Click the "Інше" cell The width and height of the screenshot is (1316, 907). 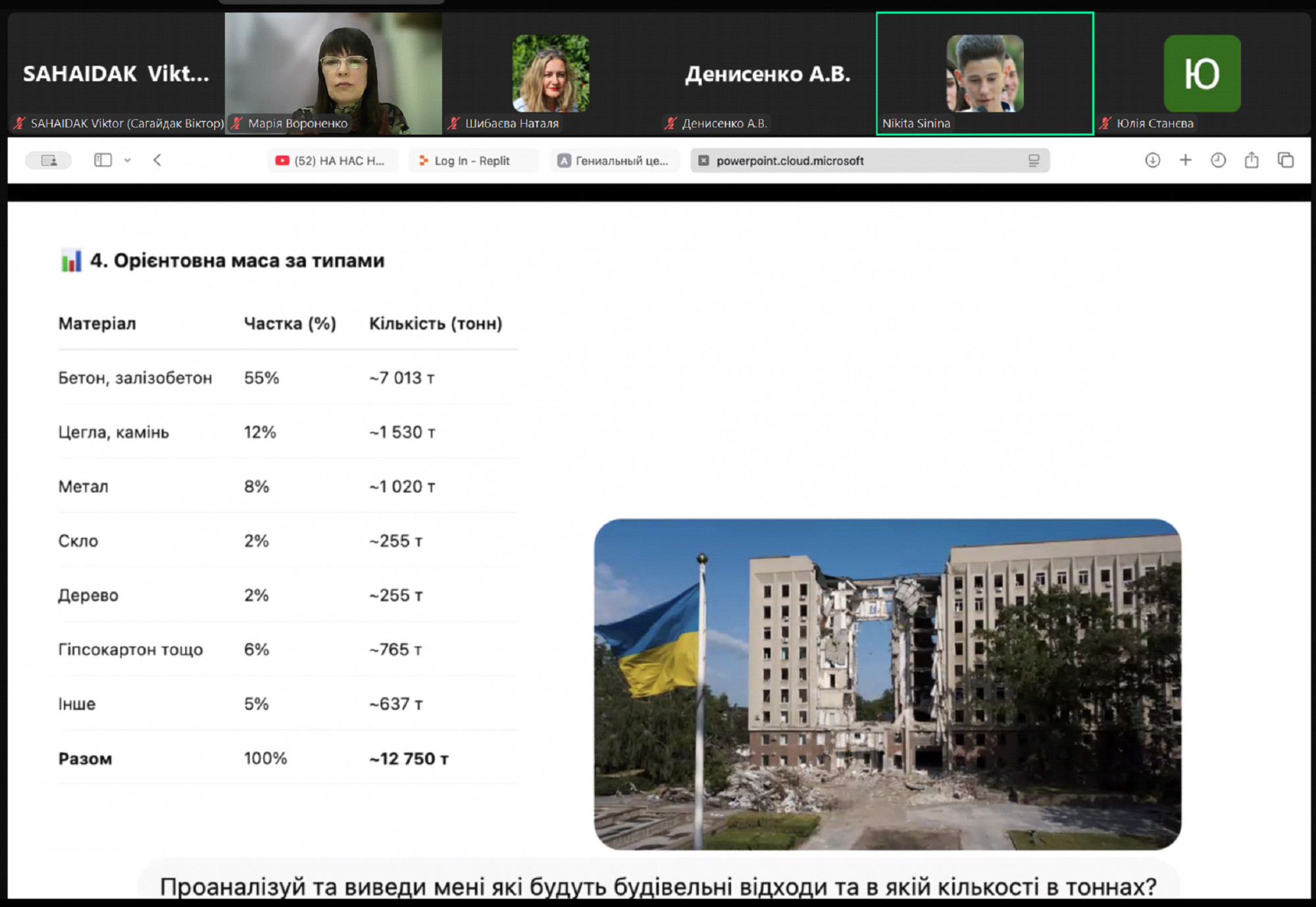[x=77, y=704]
